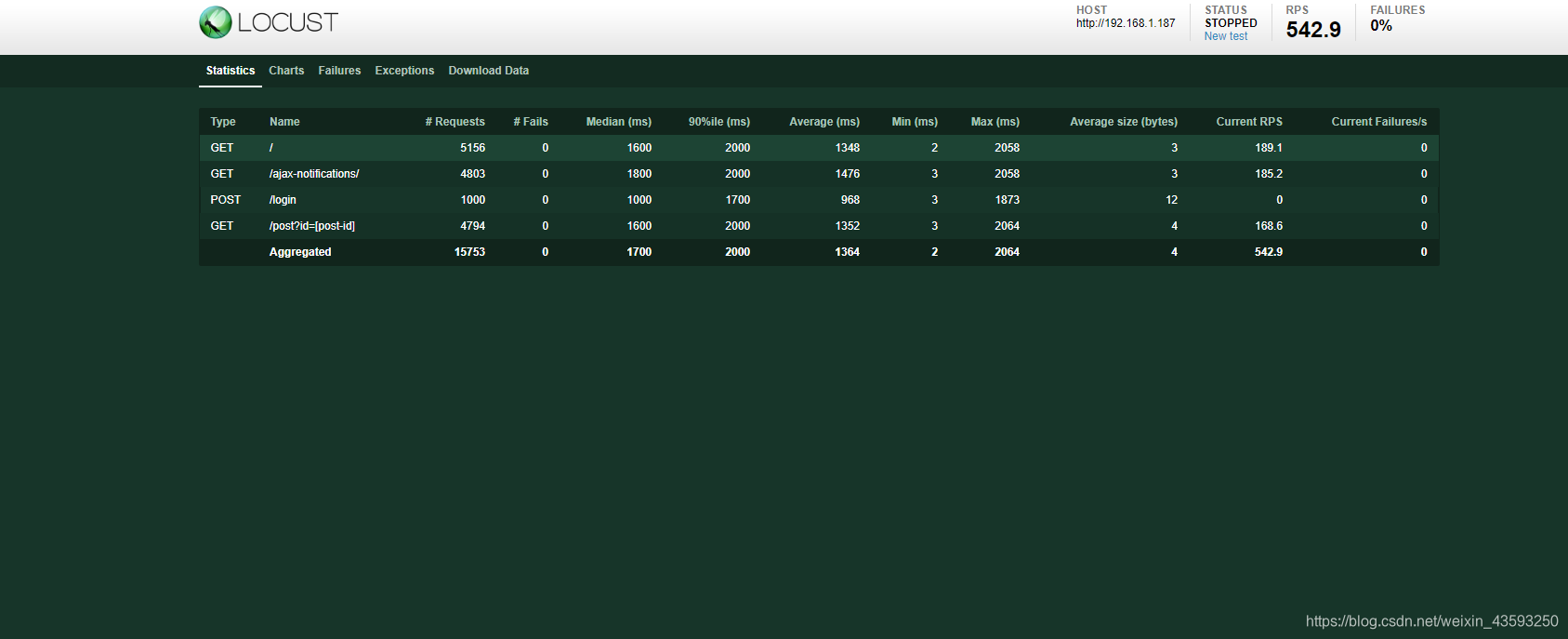Click average value 1476
1568x639 pixels.
click(848, 174)
